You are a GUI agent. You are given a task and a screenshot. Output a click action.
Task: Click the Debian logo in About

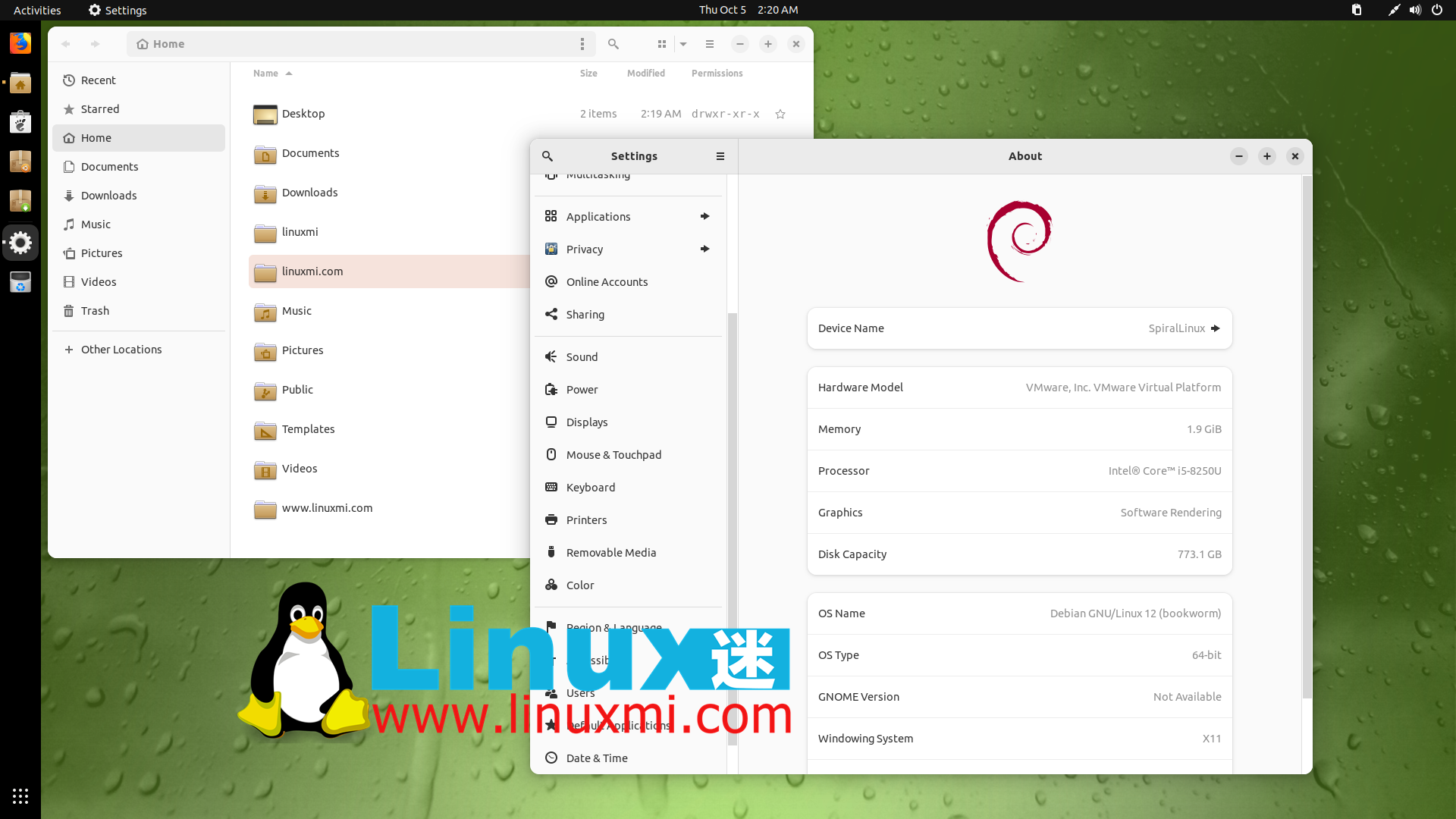tap(1019, 241)
